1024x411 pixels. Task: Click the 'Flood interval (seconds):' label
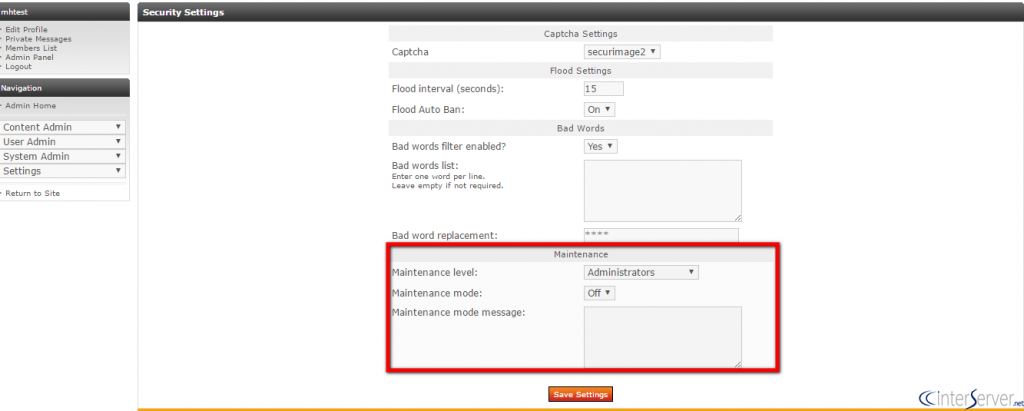pos(448,89)
